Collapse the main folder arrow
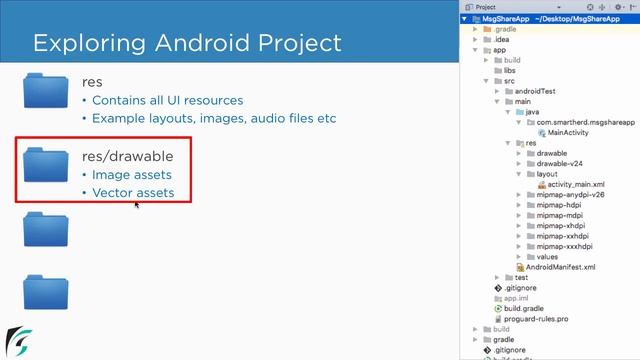This screenshot has width=640, height=360. (497, 102)
